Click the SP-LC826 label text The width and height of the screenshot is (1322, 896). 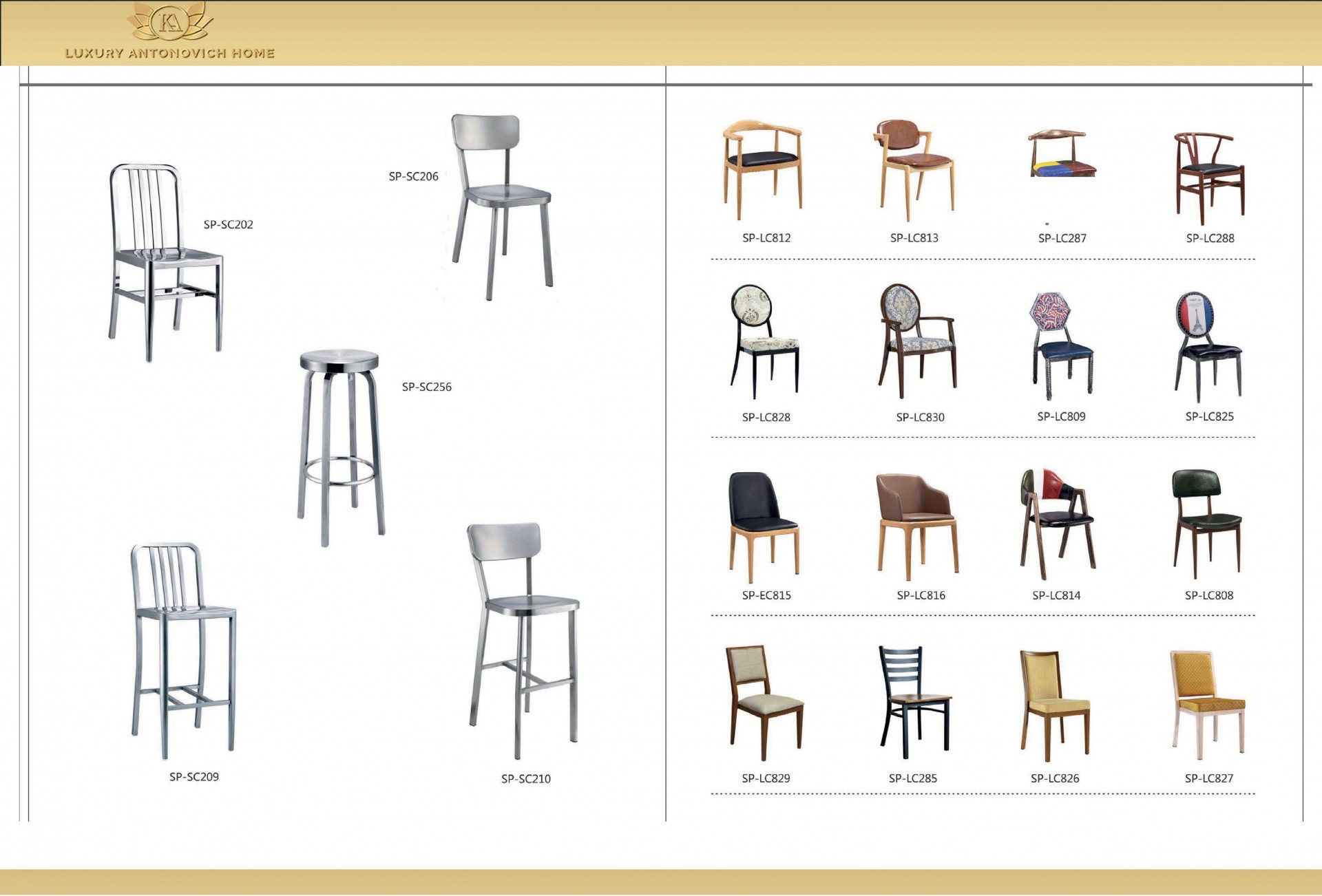1055,778
